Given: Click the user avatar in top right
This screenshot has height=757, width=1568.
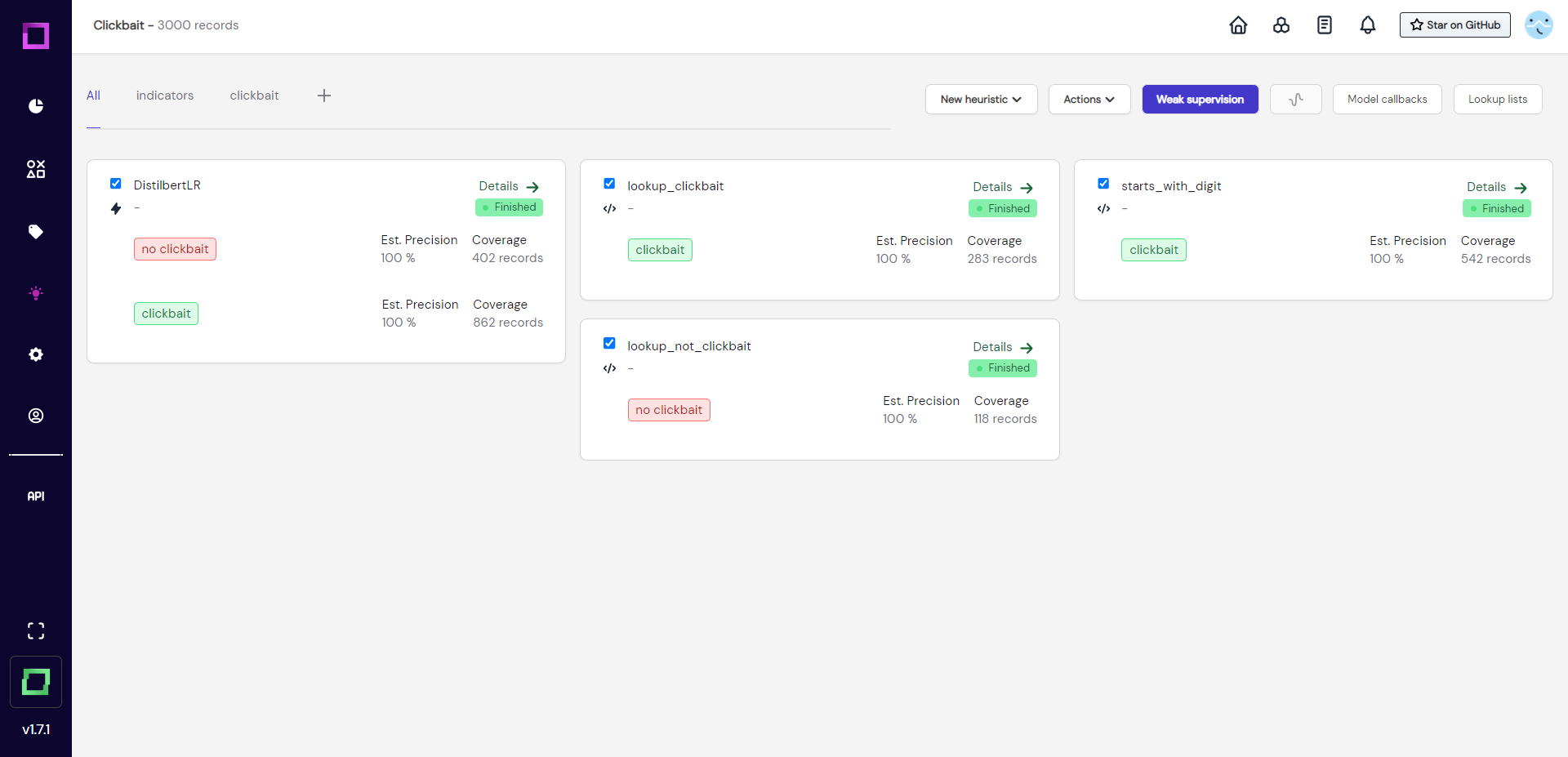Looking at the screenshot, I should click(x=1539, y=25).
